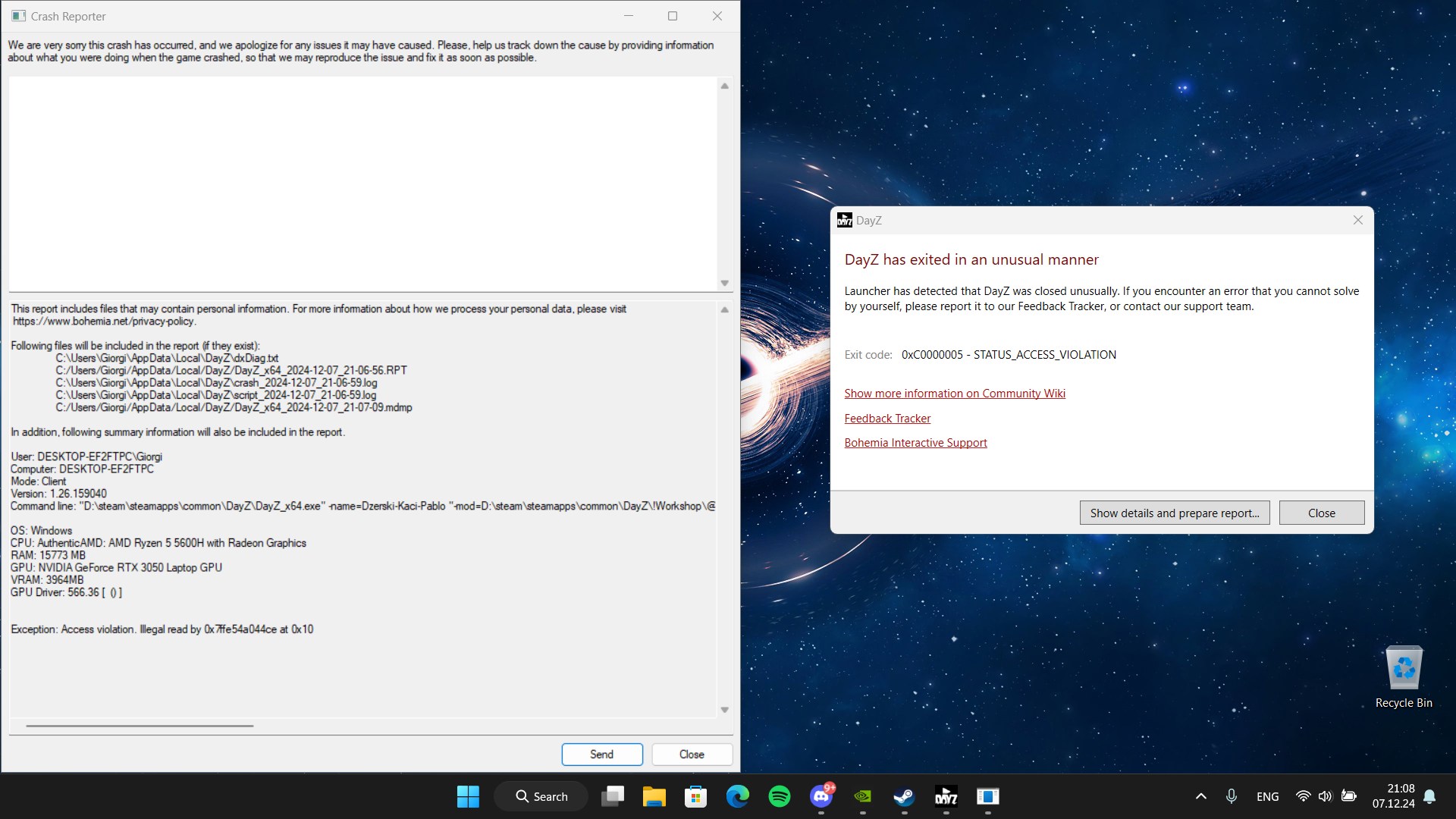Click description box scroll down arrow
This screenshot has height=819, width=1456.
725,283
